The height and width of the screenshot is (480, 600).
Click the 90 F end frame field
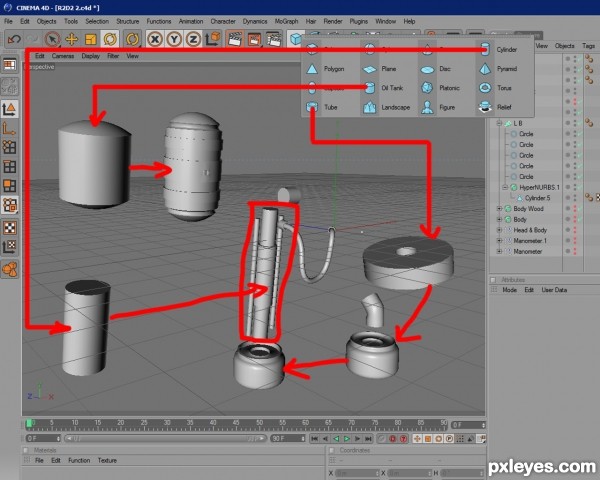click(x=288, y=438)
